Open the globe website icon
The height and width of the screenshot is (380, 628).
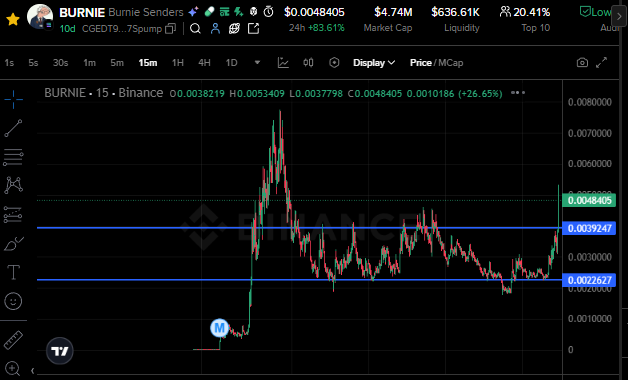(234, 28)
